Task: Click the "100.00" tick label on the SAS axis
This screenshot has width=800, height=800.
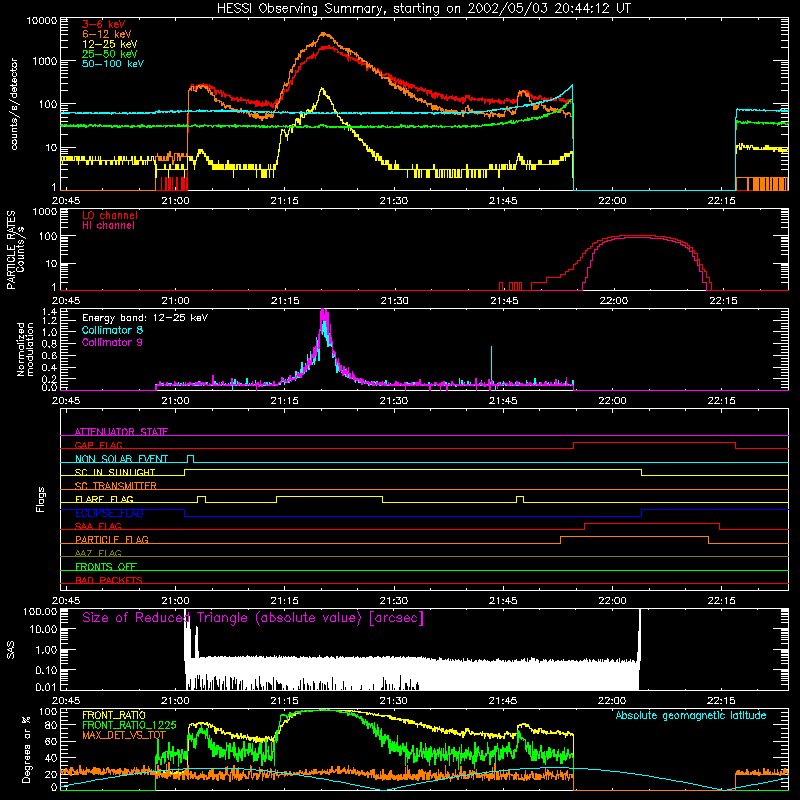Action: click(x=40, y=612)
